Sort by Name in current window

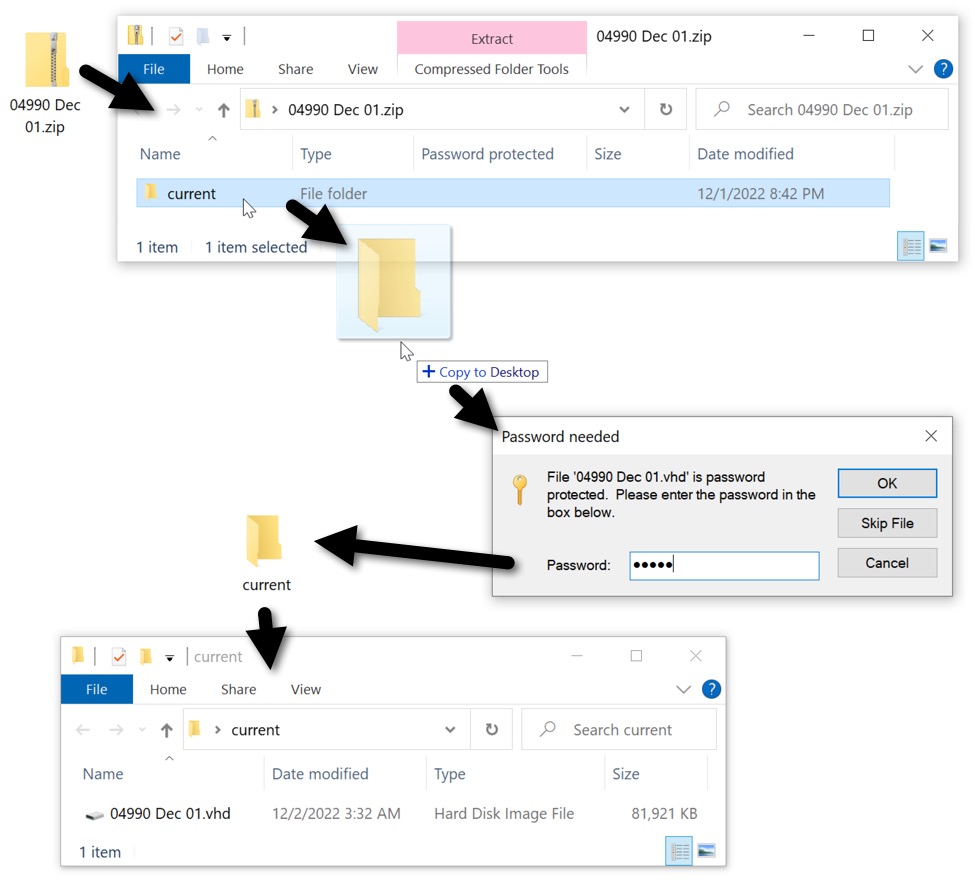[103, 774]
